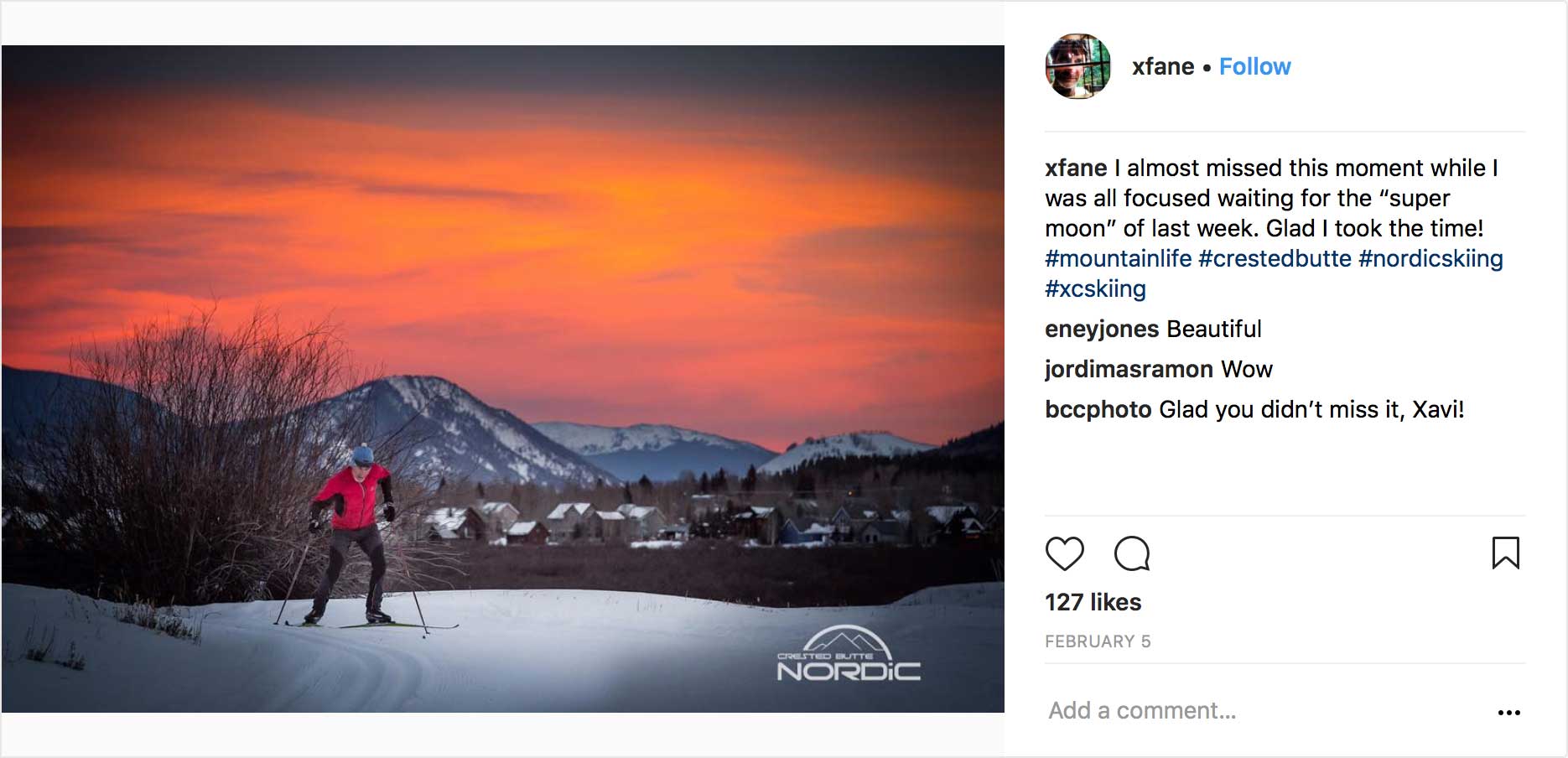Open the #nordicskiing hashtag
1568x758 pixels.
point(1430,258)
